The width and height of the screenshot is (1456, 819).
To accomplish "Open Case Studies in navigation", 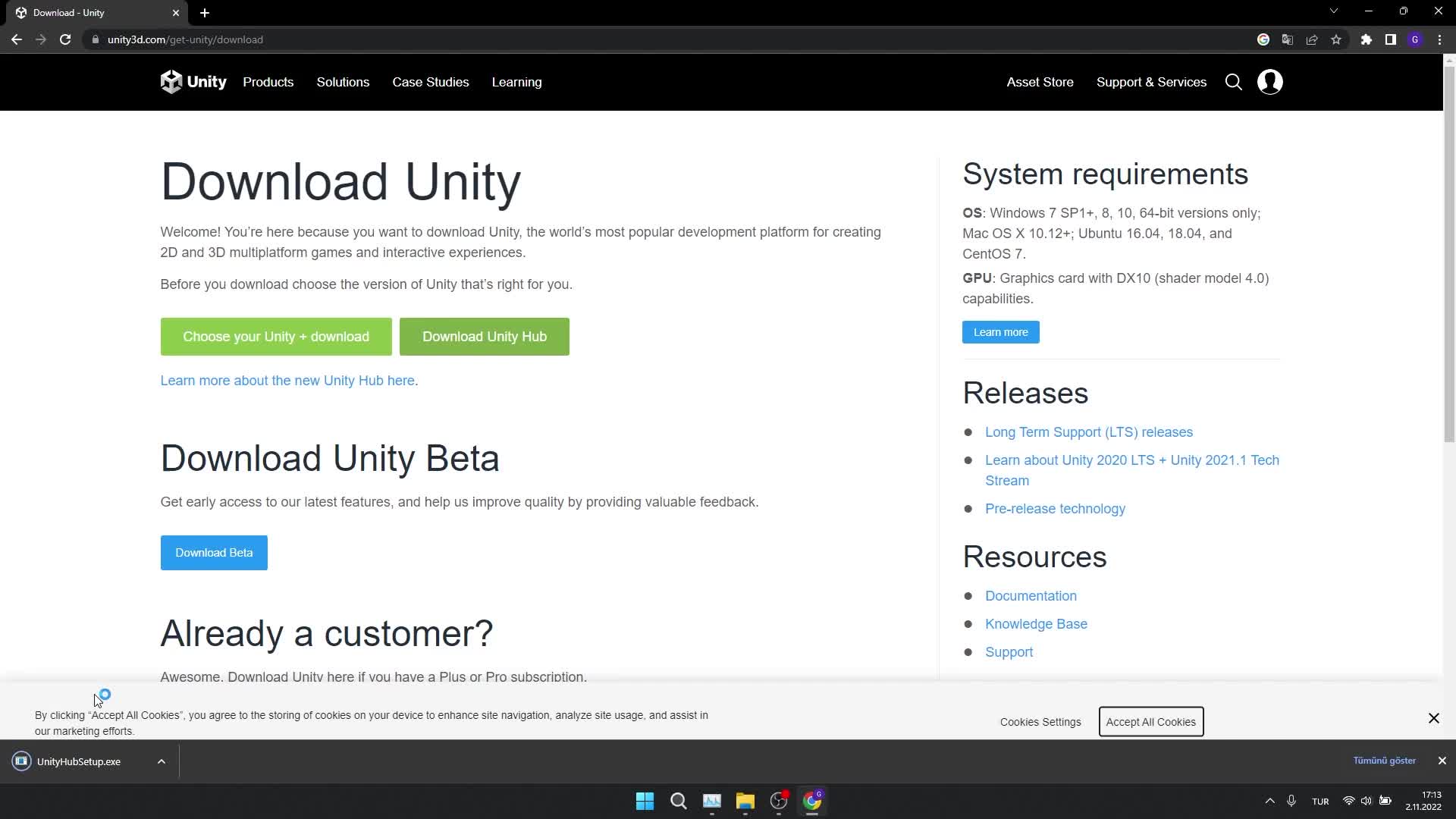I will click(x=431, y=82).
